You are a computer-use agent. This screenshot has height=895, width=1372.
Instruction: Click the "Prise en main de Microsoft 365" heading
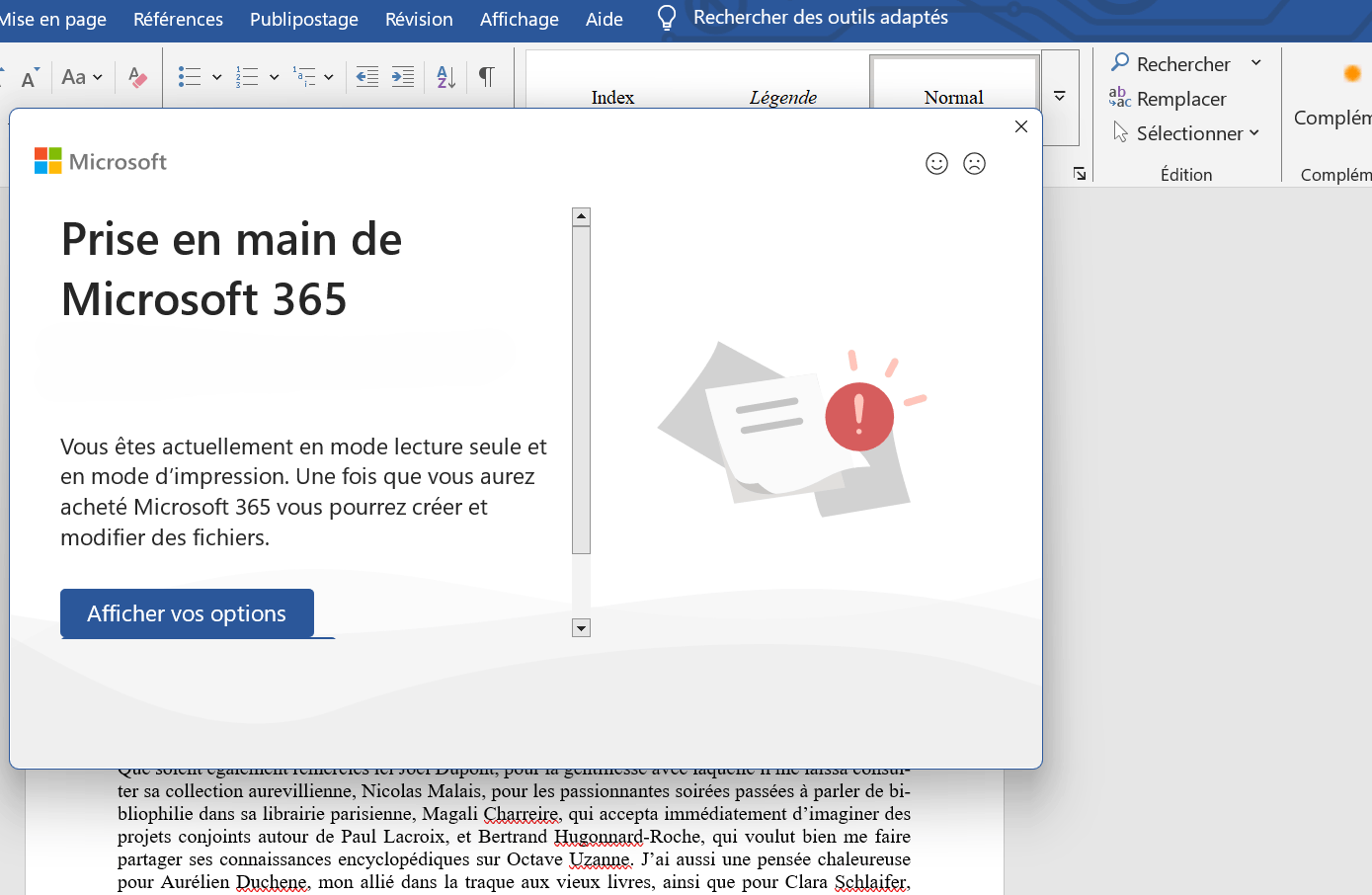coord(231,269)
